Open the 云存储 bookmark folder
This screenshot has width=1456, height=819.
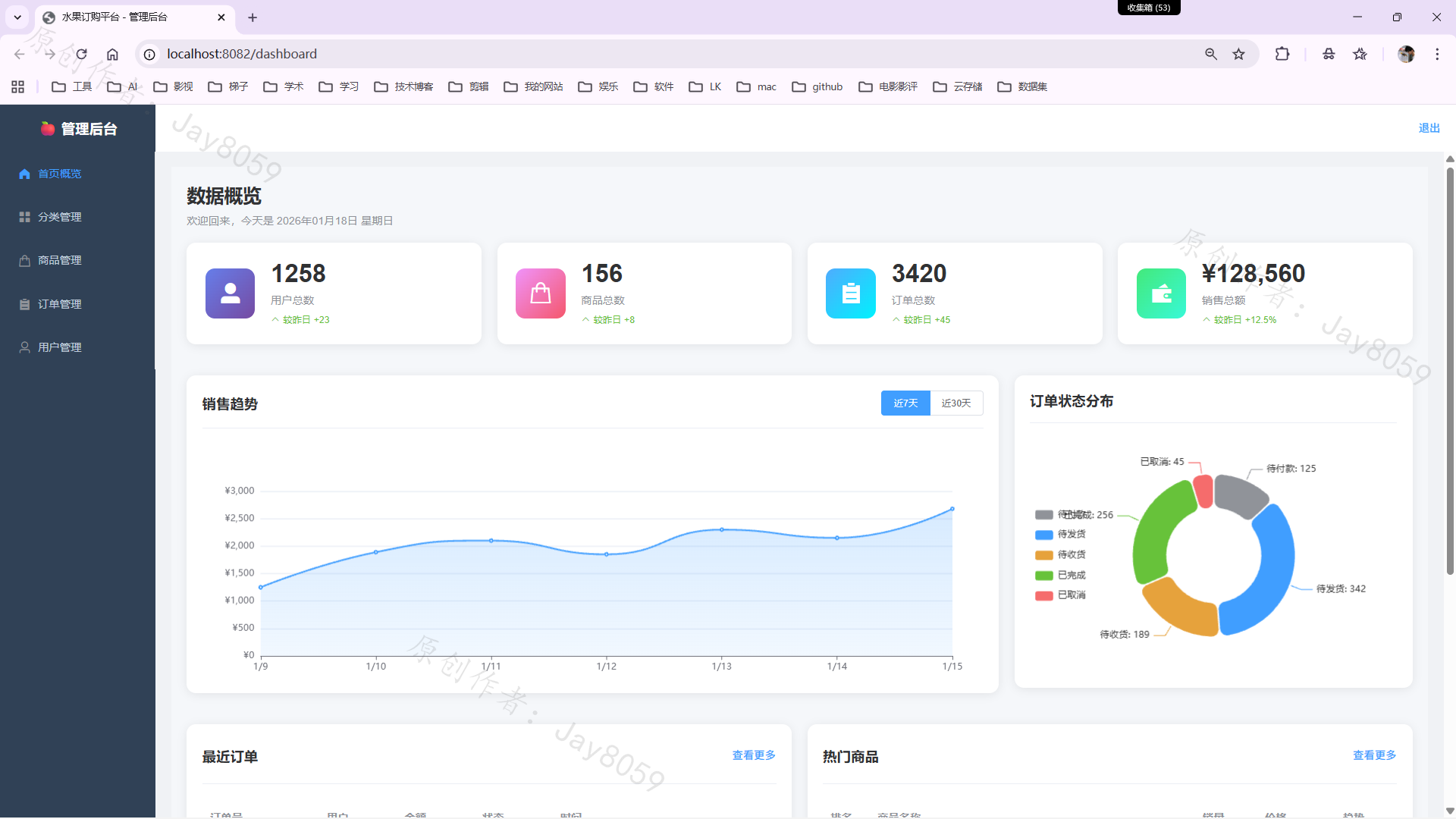[958, 86]
